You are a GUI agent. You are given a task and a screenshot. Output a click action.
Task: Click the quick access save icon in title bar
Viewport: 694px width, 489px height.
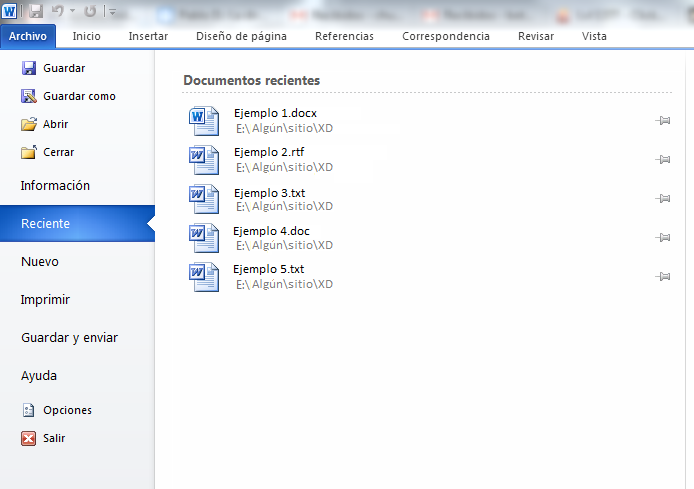point(35,11)
